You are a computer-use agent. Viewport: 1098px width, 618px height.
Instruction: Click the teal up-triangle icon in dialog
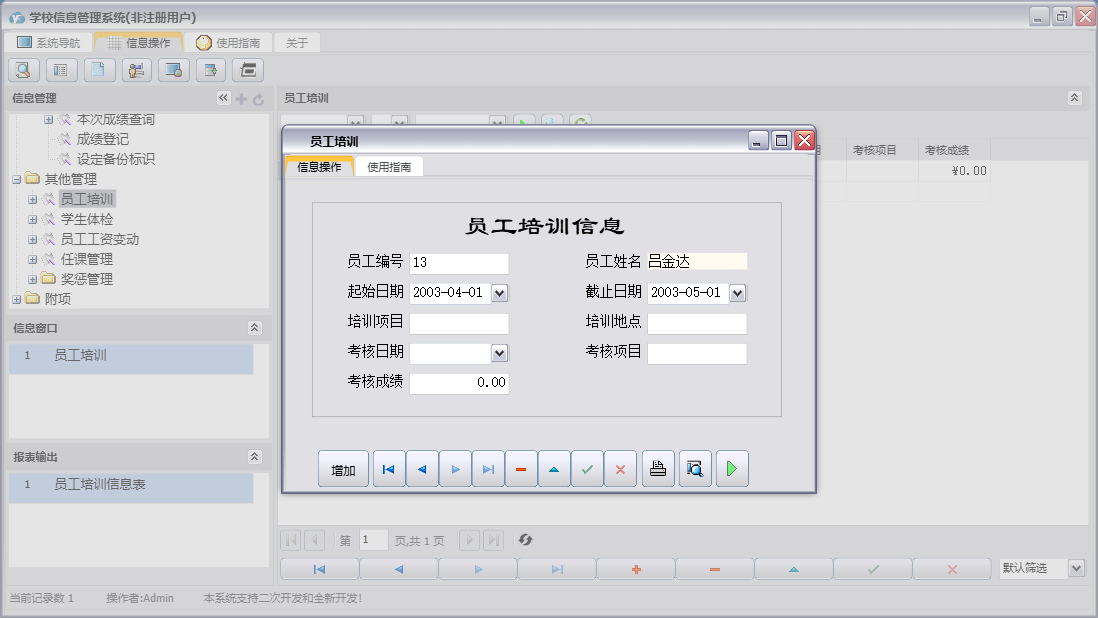pyautogui.click(x=554, y=469)
